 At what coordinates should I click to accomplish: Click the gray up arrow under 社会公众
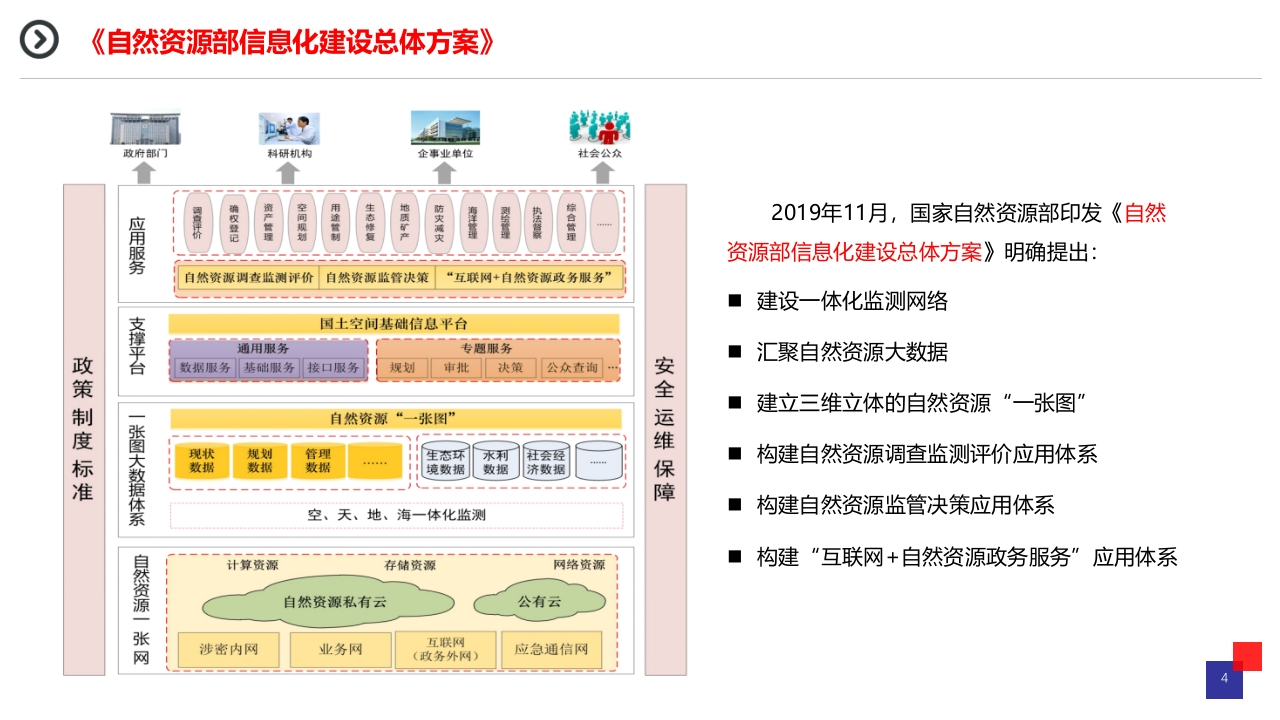[602, 173]
